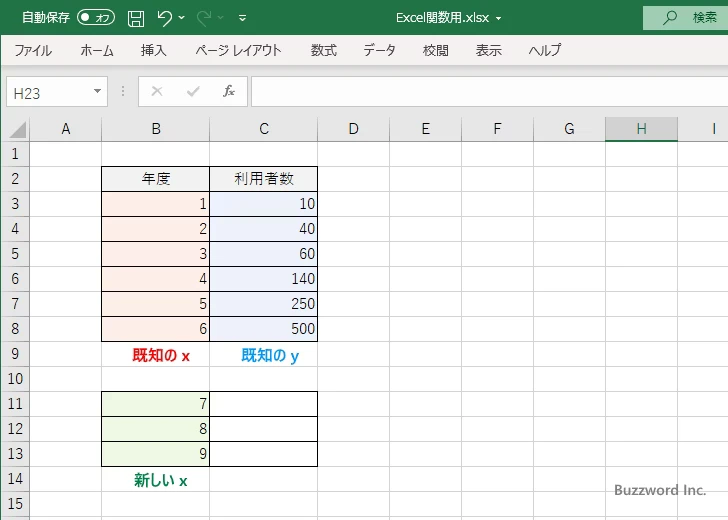Open the ページ レイアウト tab

coord(238,50)
